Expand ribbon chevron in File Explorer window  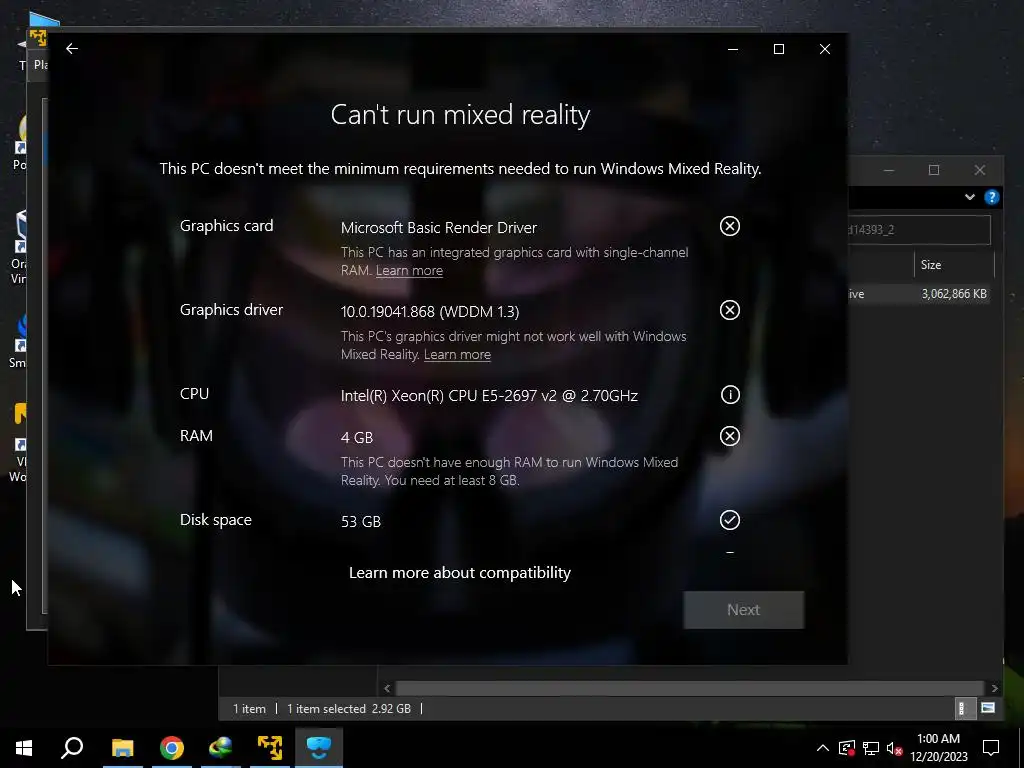coord(970,197)
